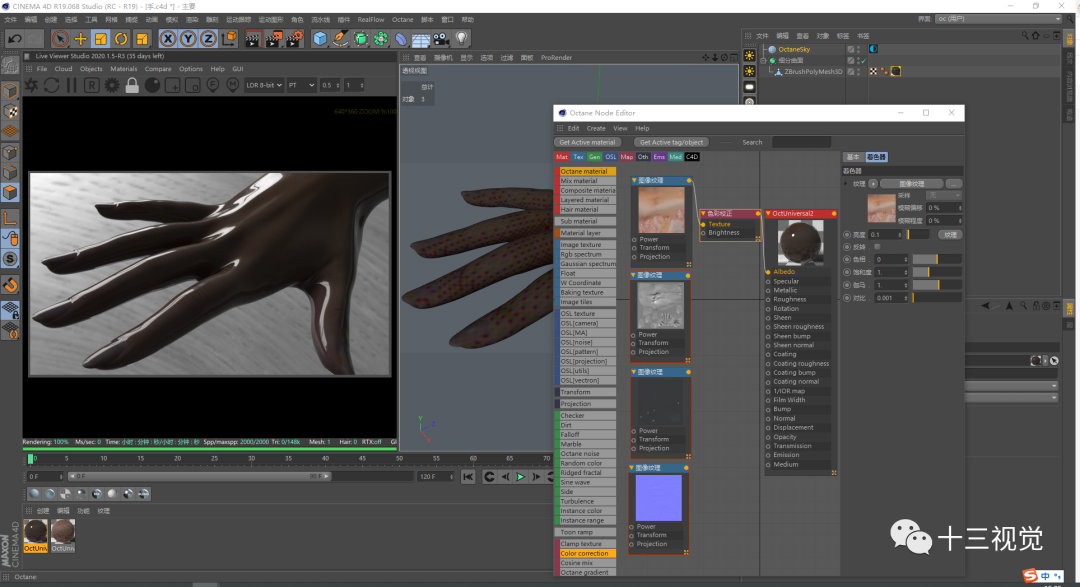Click the Node Editor Search field
The height and width of the screenshot is (587, 1080).
(x=802, y=143)
